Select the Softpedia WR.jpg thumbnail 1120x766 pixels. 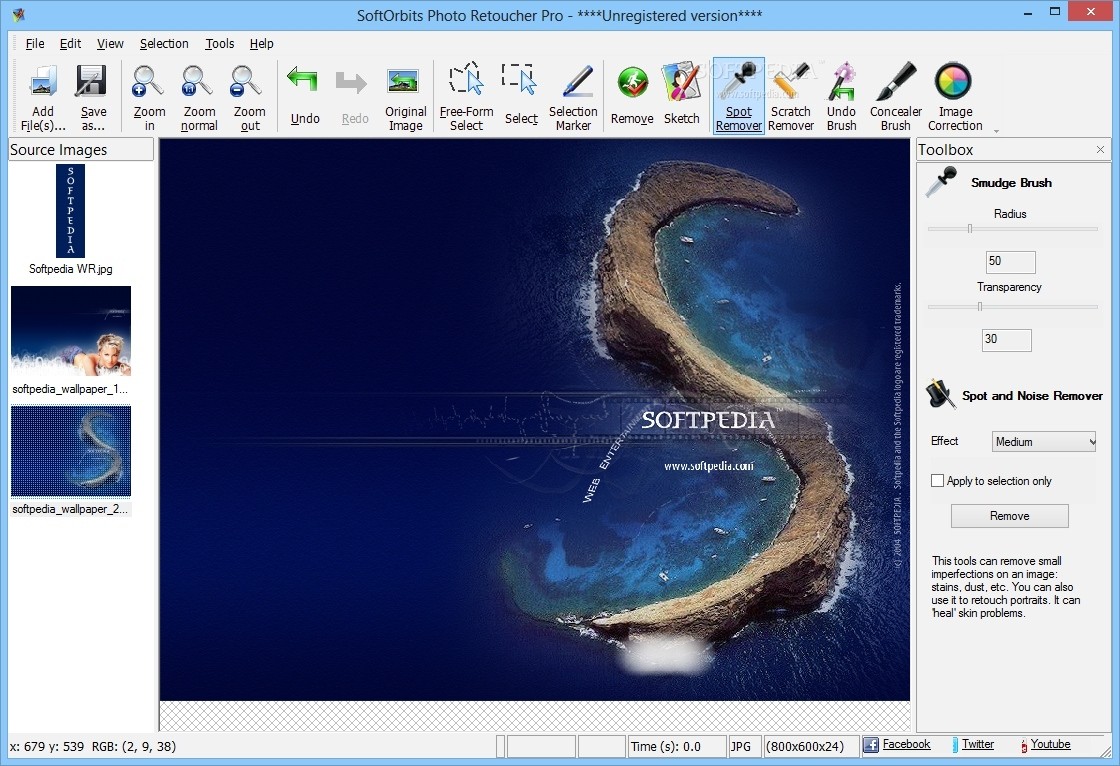tap(70, 211)
